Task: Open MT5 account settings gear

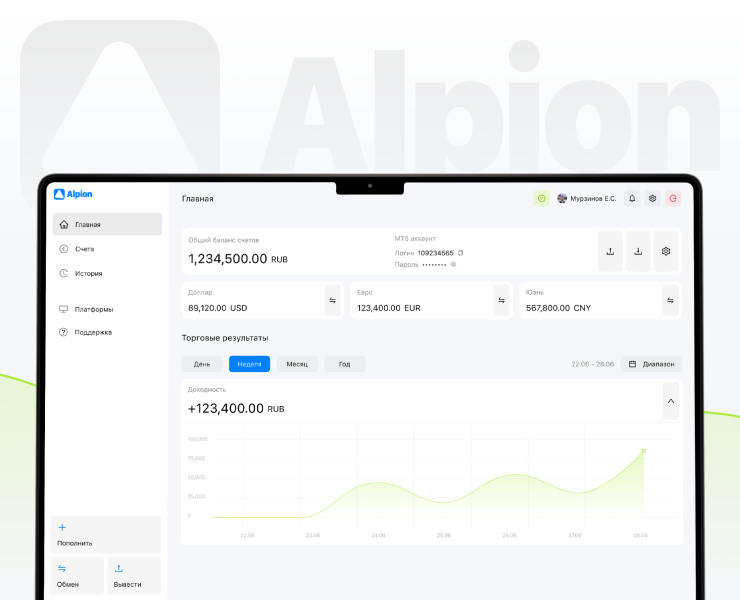Action: (x=667, y=251)
